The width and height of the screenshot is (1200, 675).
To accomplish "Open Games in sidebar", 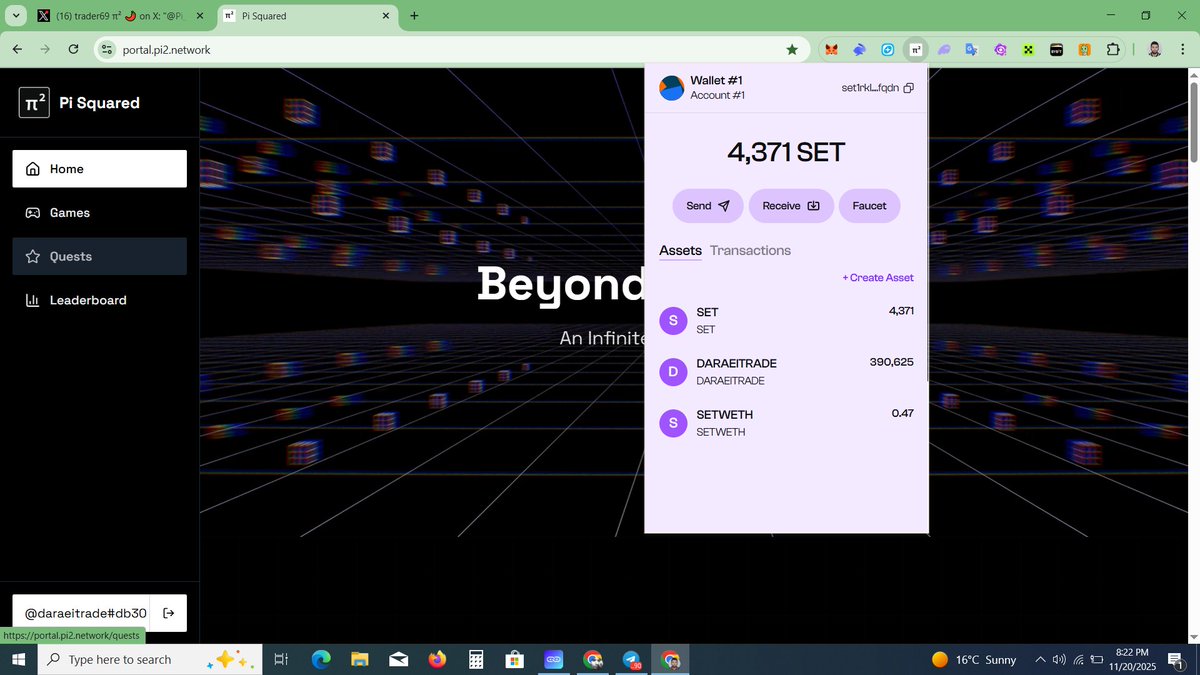I will pyautogui.click(x=99, y=213).
